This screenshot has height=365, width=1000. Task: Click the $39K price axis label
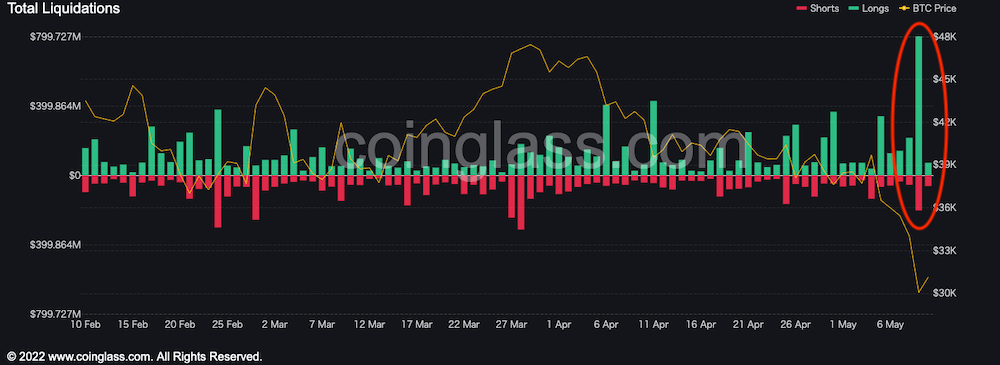coord(944,165)
